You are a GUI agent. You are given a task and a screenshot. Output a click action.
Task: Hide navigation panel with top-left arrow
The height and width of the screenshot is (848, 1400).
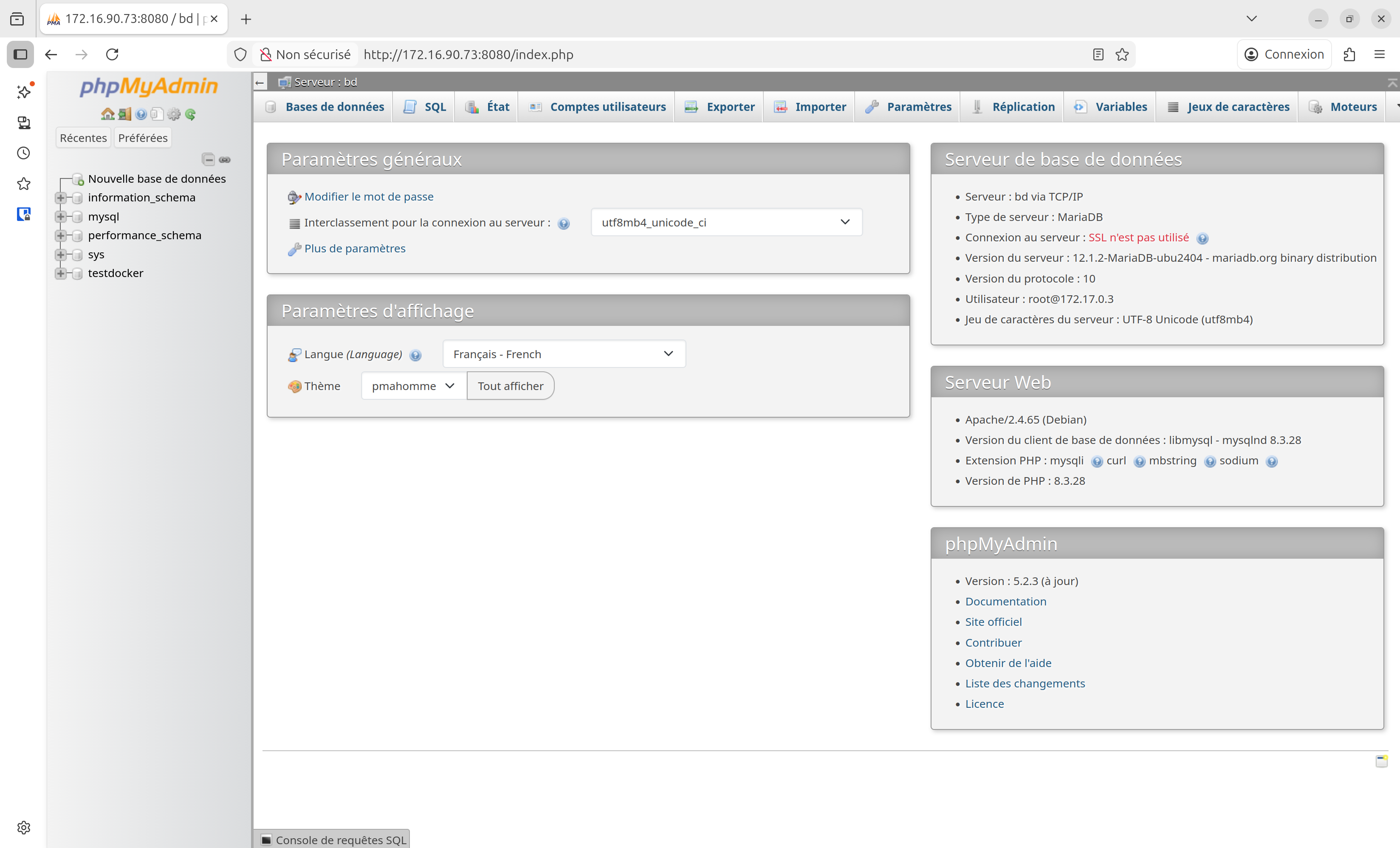(x=260, y=82)
